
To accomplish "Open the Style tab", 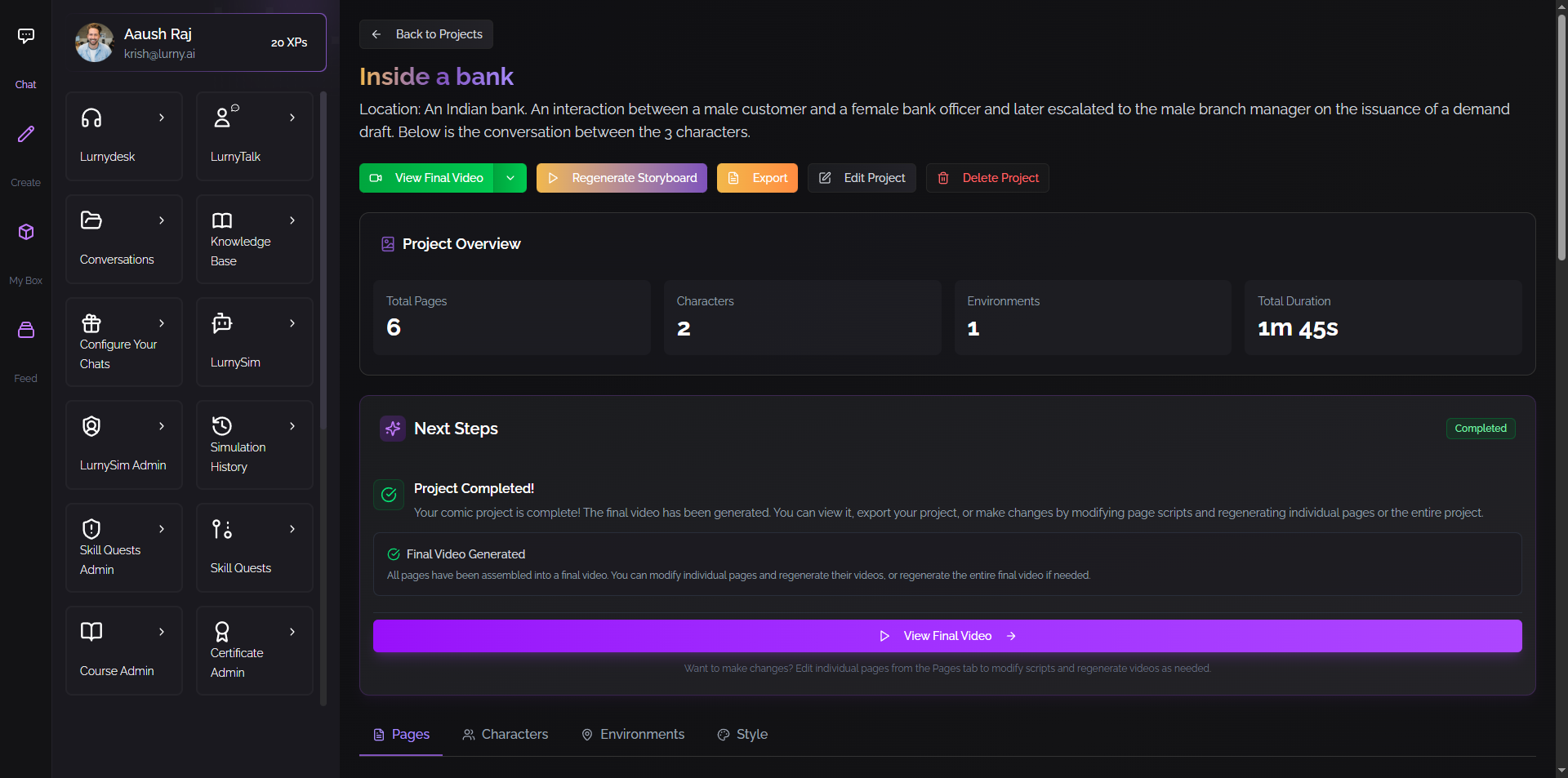I will pos(742,735).
